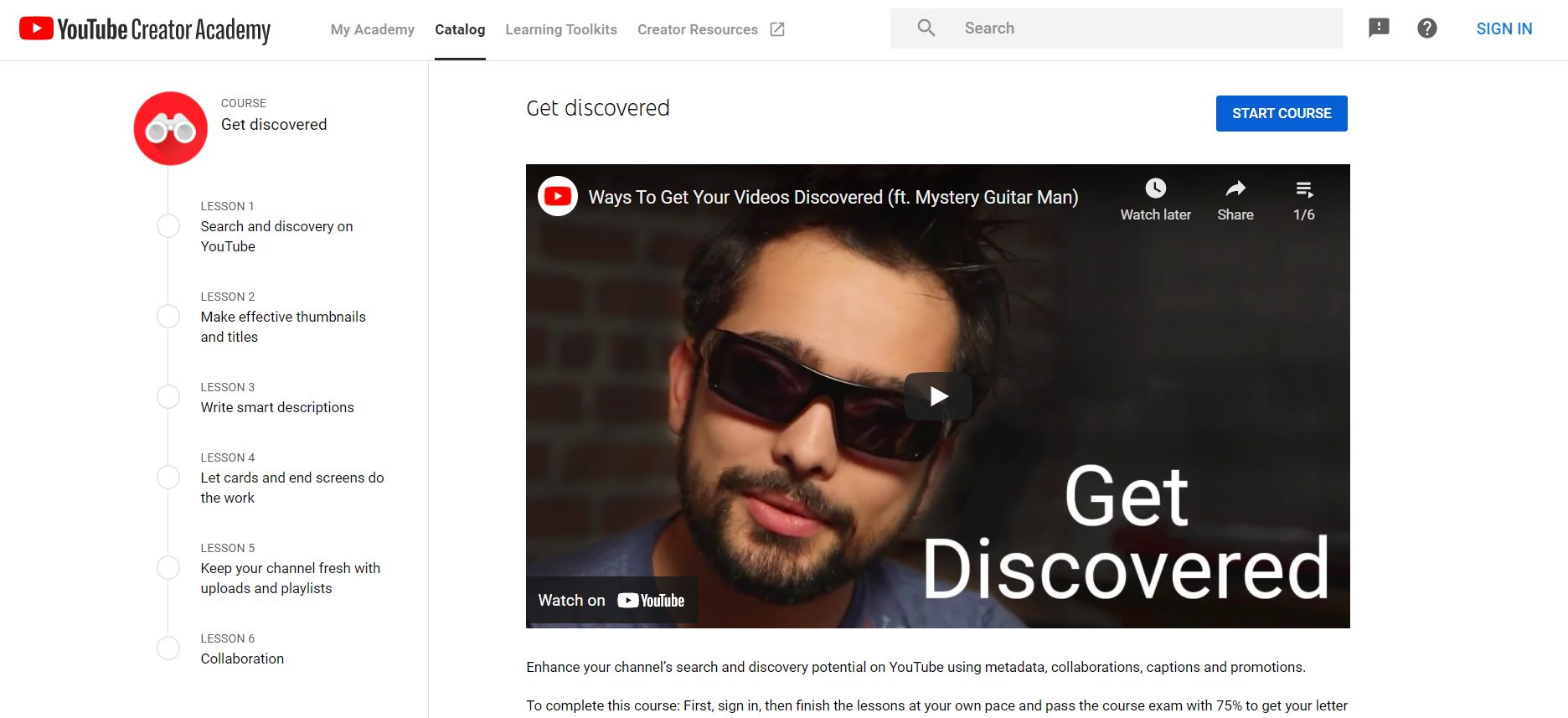The image size is (1568, 718).
Task: Open the send feedback icon
Action: coord(1379,28)
